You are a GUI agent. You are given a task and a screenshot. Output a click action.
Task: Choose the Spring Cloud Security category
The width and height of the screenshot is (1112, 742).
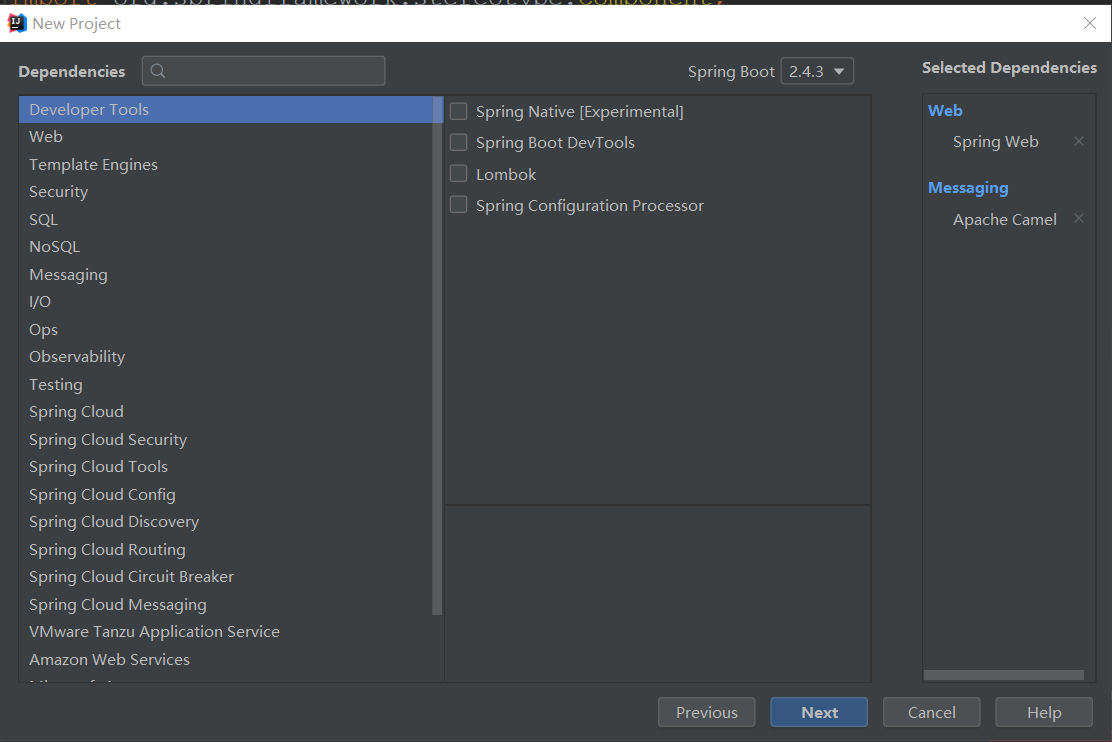(226, 440)
